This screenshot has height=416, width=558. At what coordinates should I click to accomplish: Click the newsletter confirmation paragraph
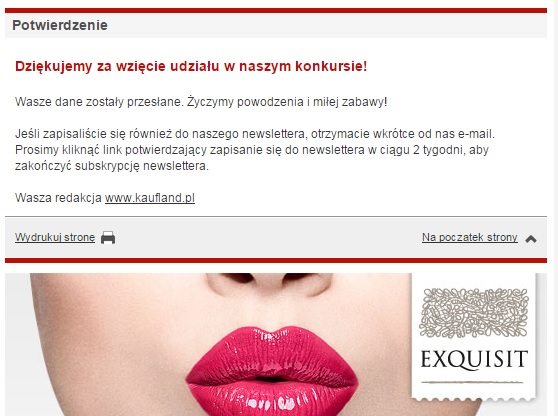click(255, 150)
